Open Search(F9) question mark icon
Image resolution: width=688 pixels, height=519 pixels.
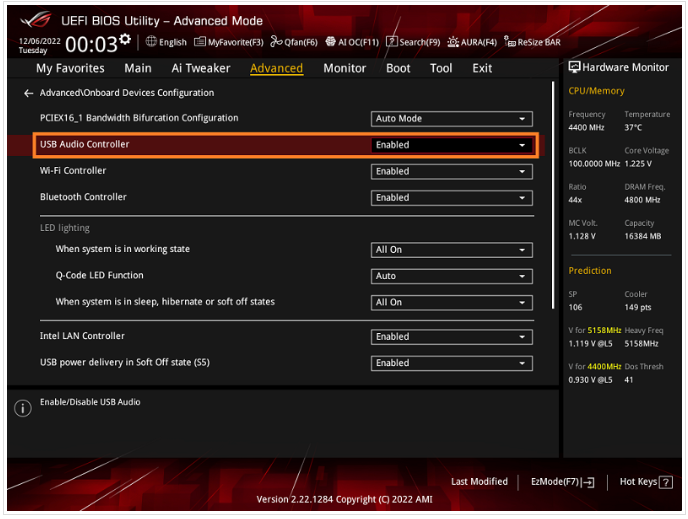[x=391, y=42]
